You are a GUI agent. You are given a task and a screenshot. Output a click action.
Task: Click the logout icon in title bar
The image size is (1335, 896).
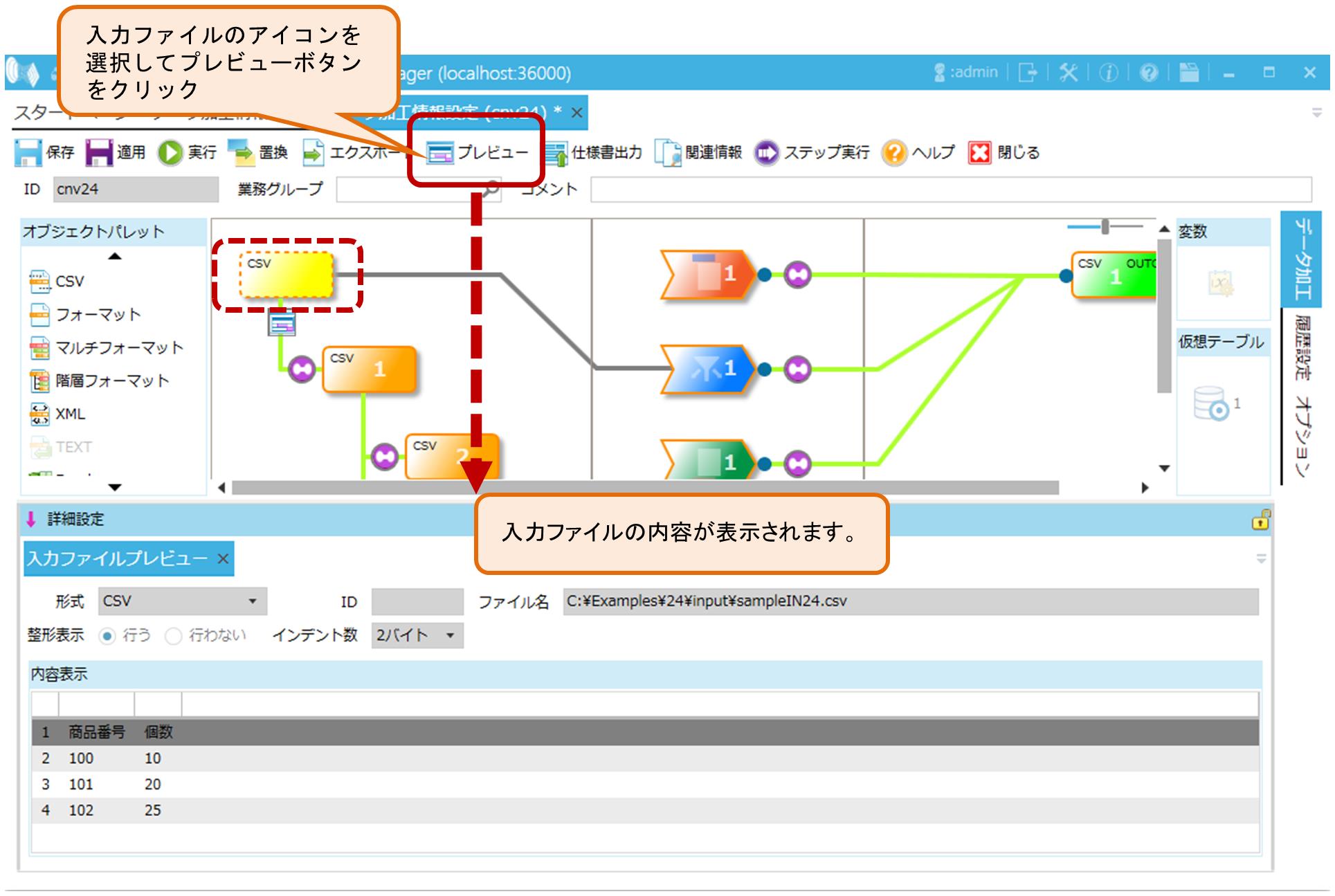click(x=1028, y=72)
